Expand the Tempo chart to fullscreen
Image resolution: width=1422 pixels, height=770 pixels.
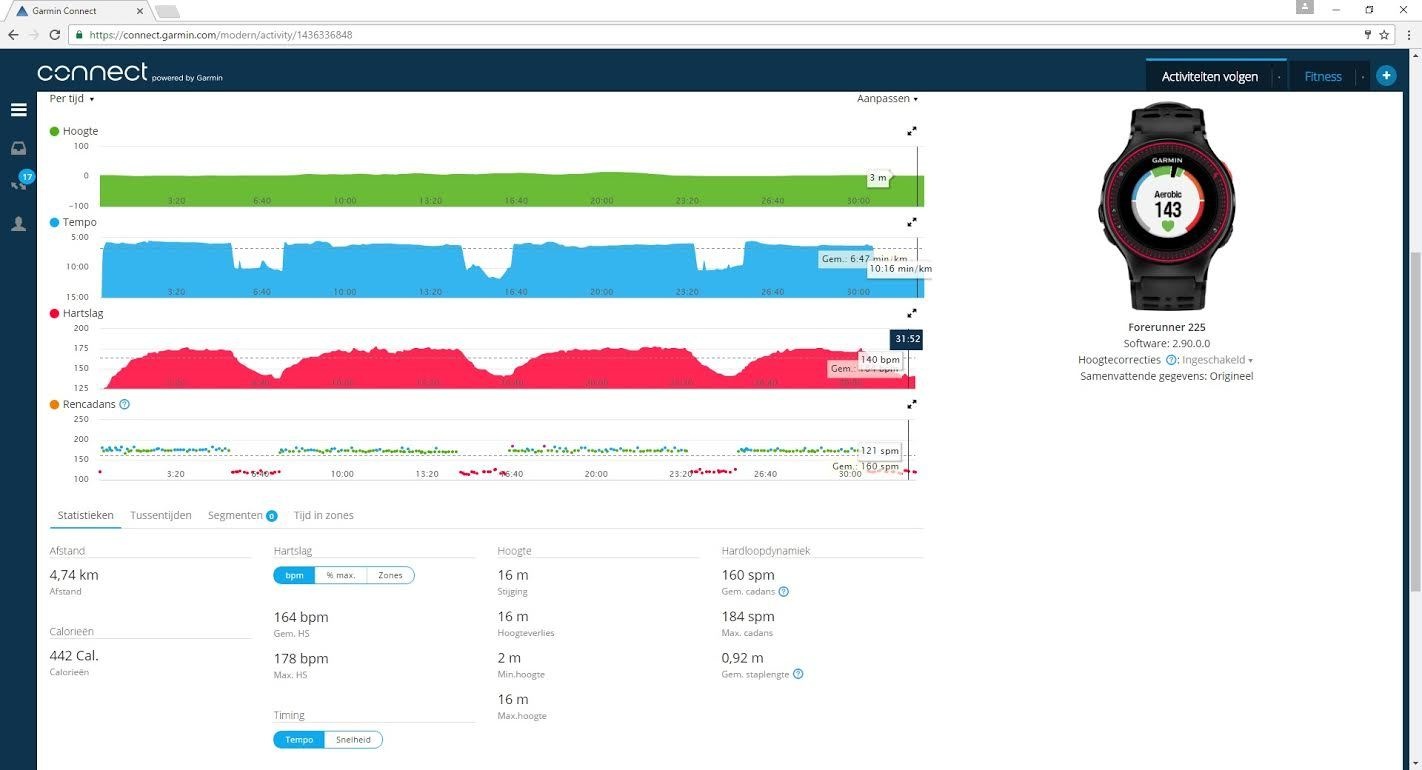[x=912, y=222]
